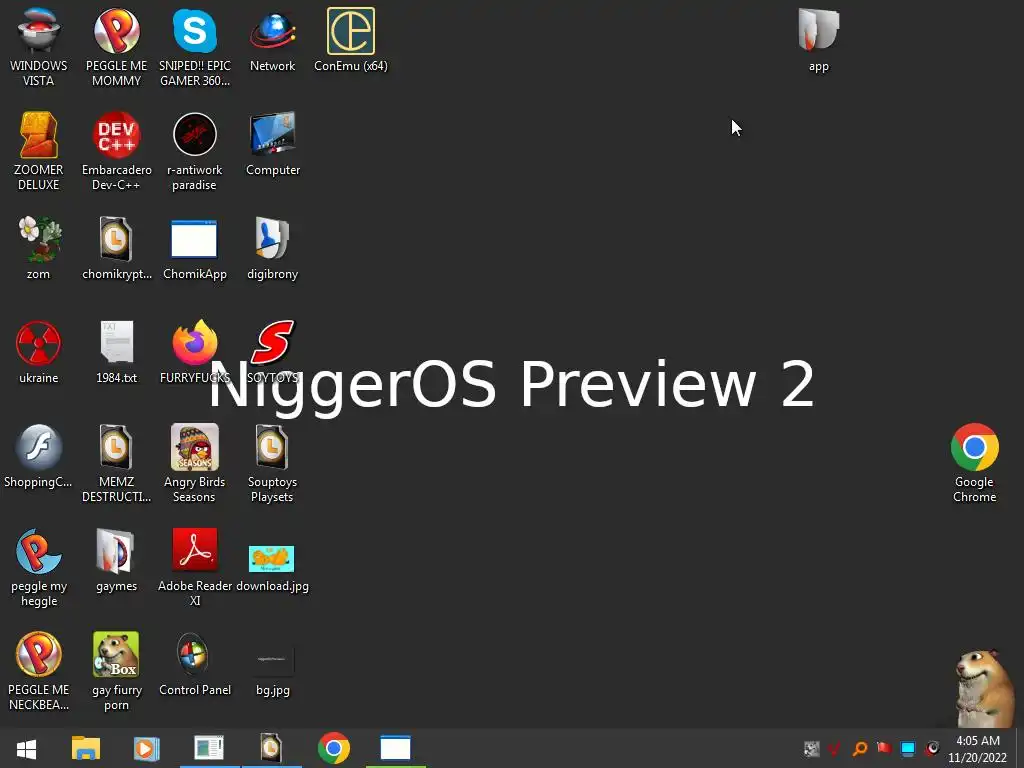Click the red checkmark tray icon
Screen dimensions: 1024x768
(835, 748)
